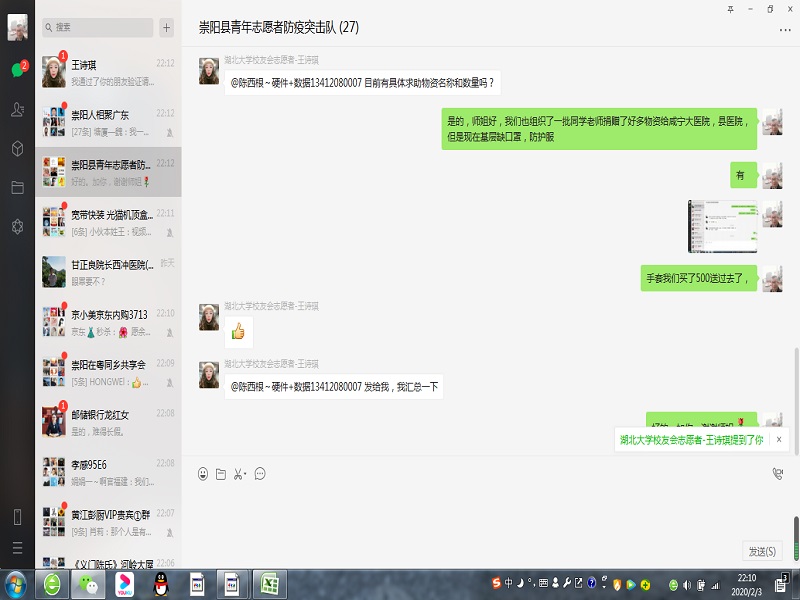Open the 崇阳人相聚广东 group chat
The image size is (800, 600).
[108, 122]
